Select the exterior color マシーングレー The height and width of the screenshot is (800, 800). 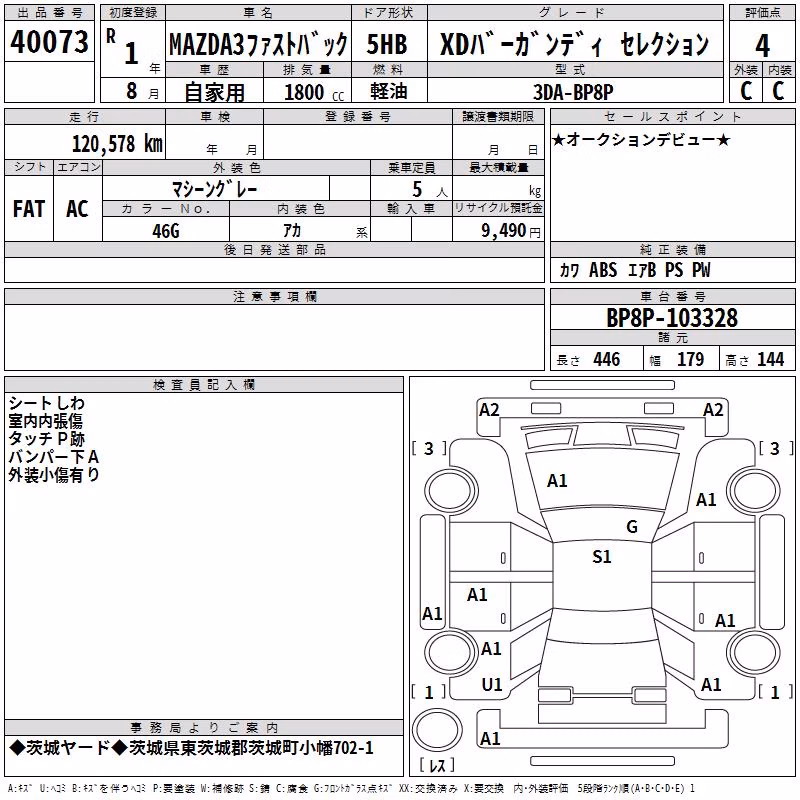pos(215,189)
